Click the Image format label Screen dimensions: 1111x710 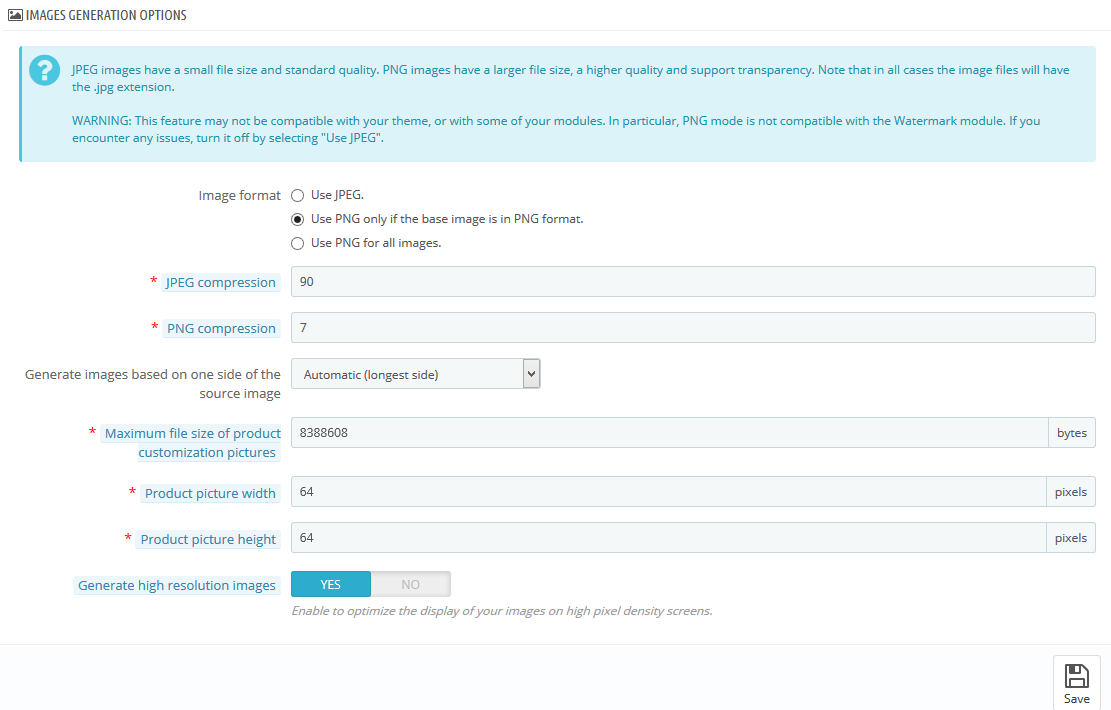[239, 196]
